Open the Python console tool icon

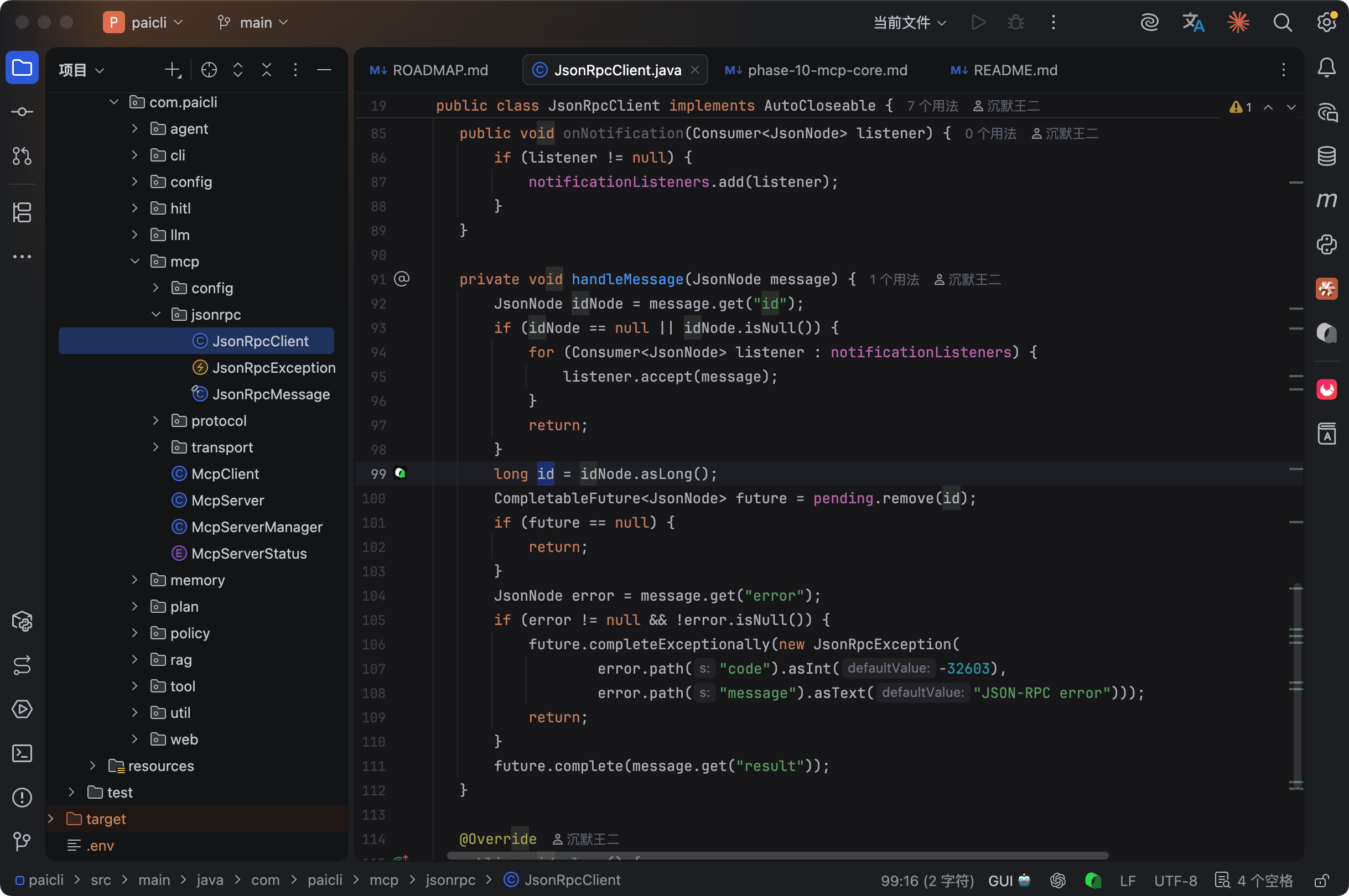click(x=1327, y=244)
